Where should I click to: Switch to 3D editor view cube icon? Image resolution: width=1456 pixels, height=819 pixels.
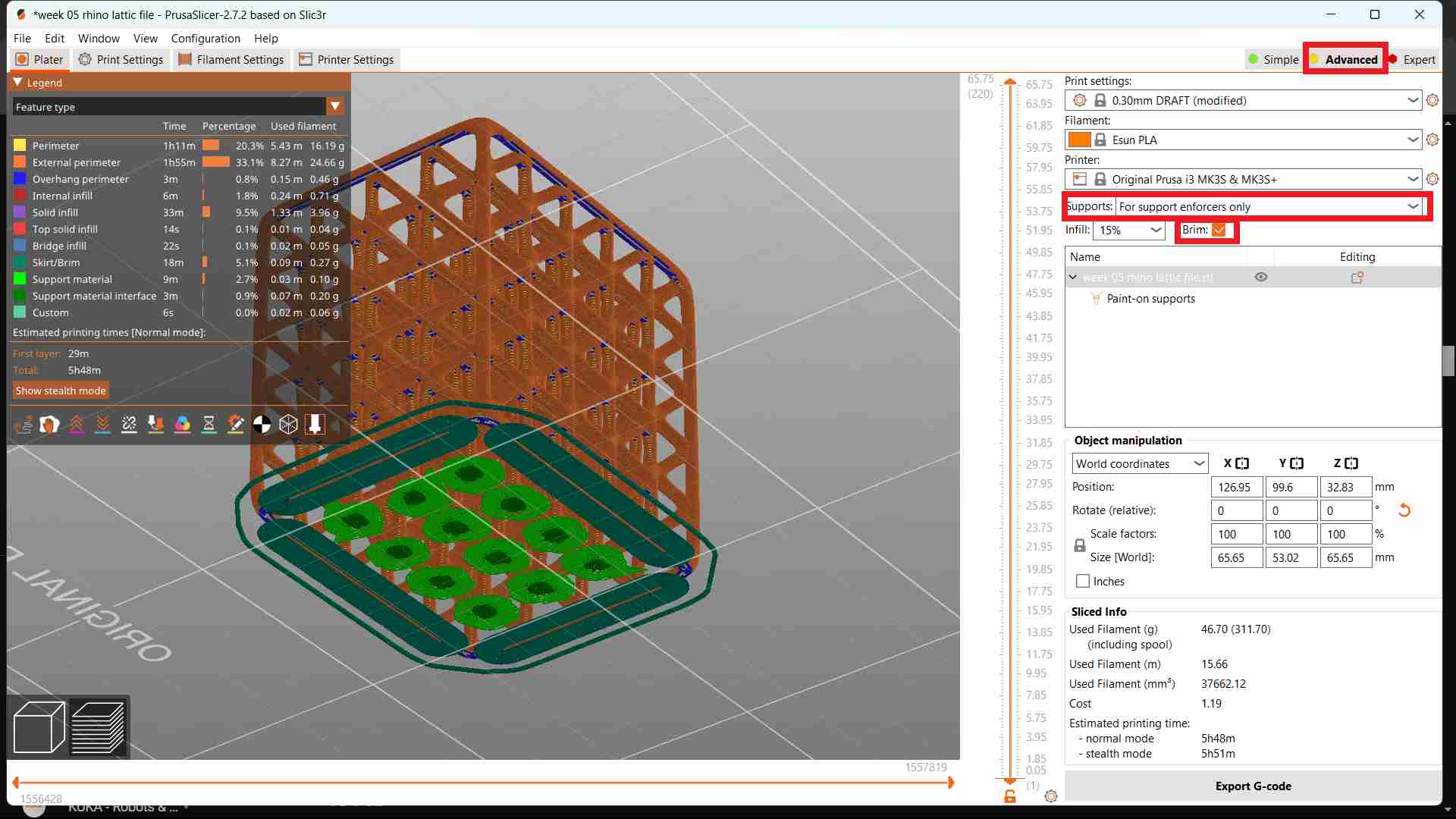[39, 727]
